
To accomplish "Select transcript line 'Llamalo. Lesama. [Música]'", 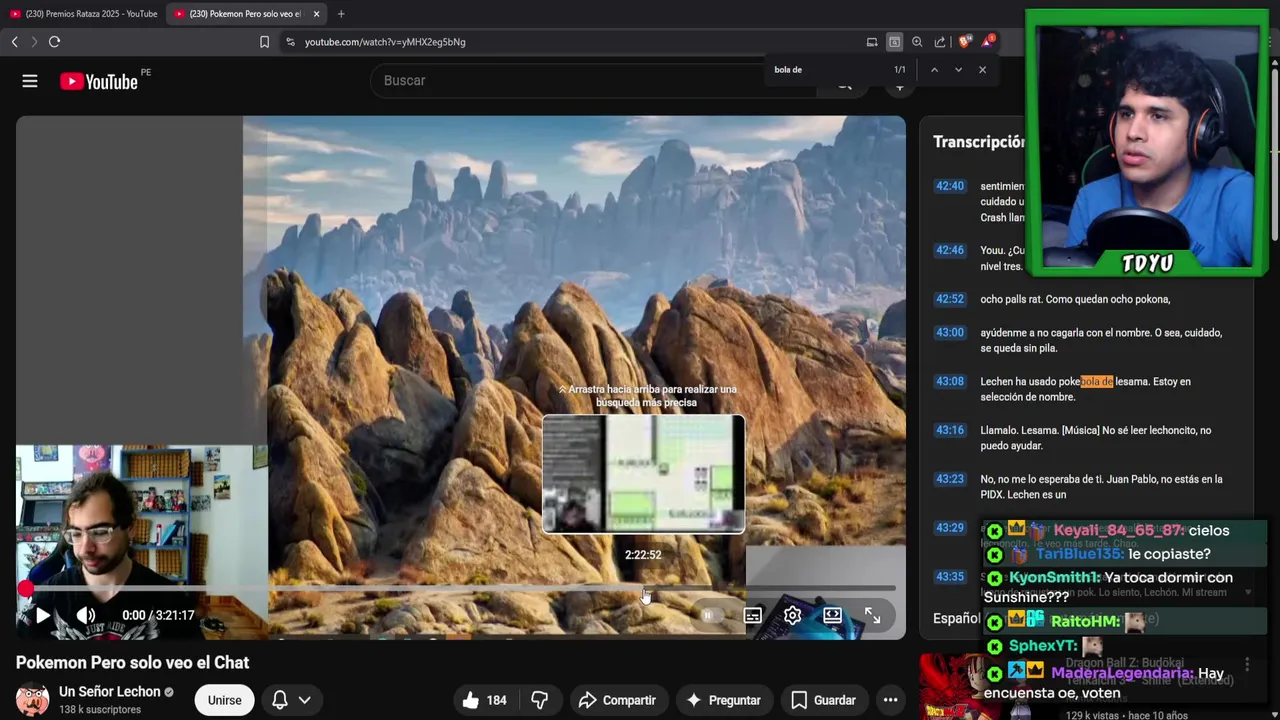I will coord(1095,438).
